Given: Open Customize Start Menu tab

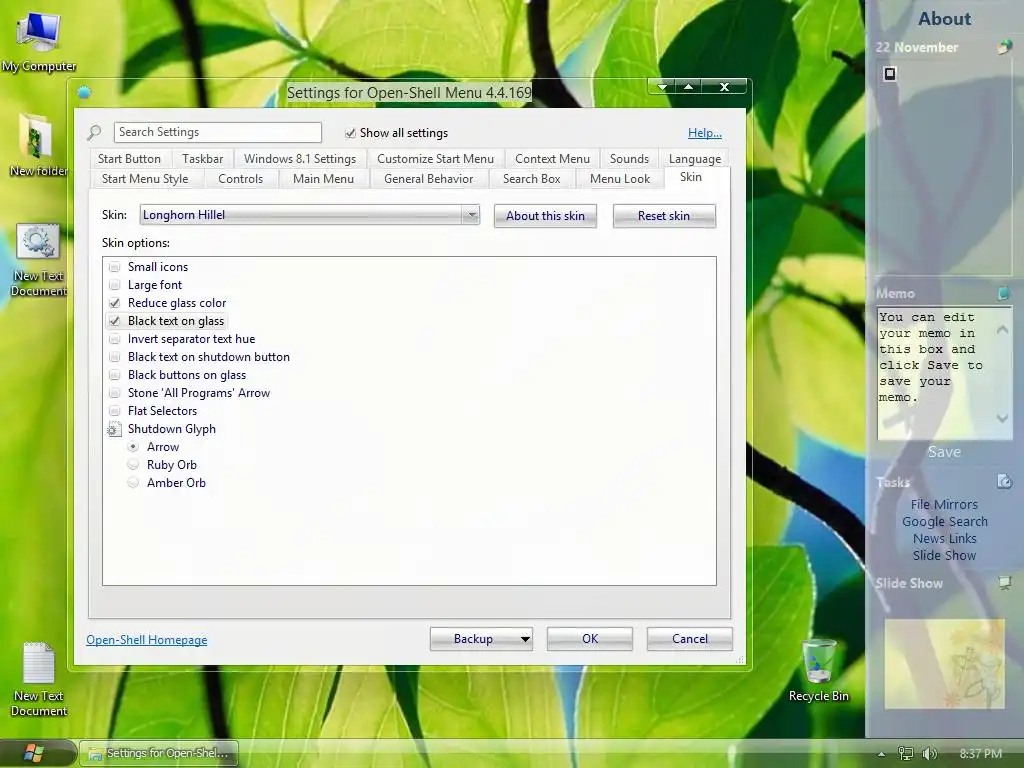Looking at the screenshot, I should 436,159.
